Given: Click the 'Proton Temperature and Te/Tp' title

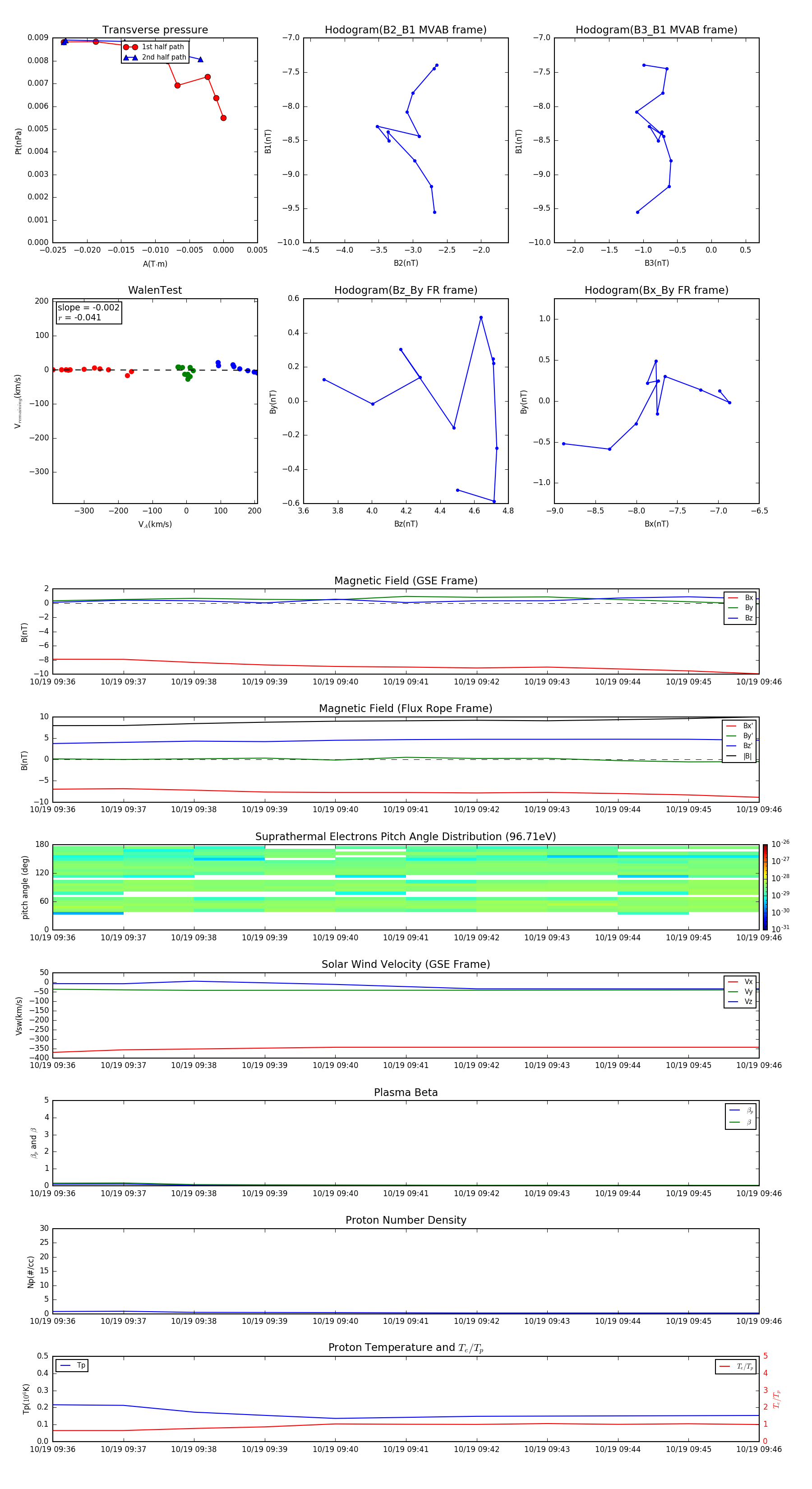Looking at the screenshot, I should pyautogui.click(x=406, y=1348).
